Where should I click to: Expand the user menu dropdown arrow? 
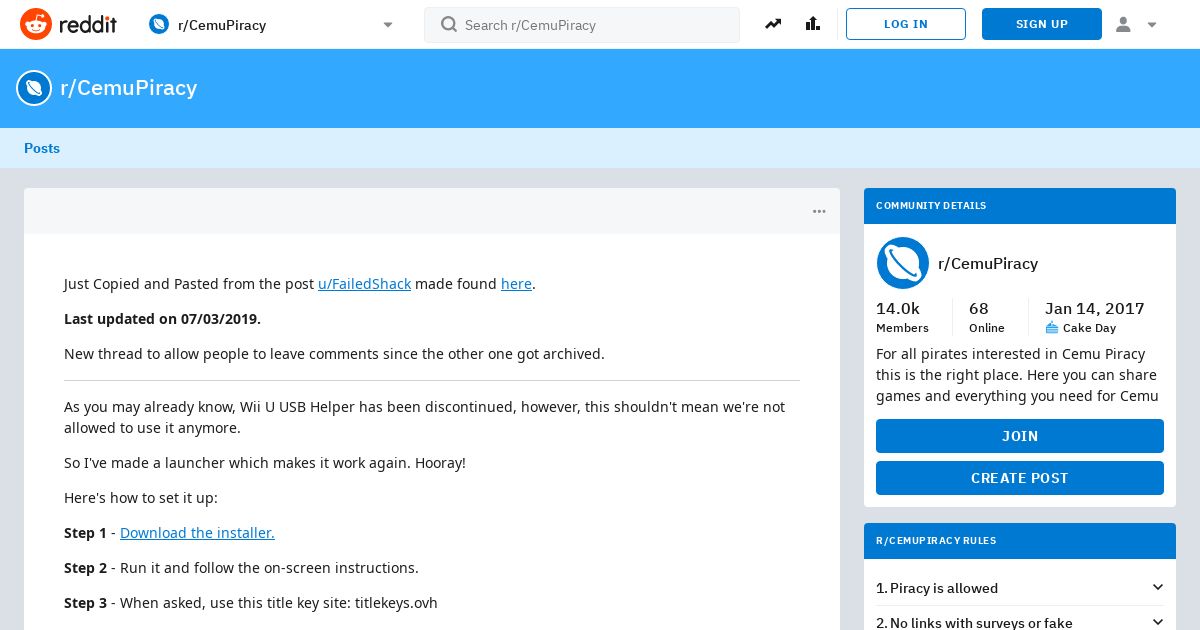(1152, 25)
